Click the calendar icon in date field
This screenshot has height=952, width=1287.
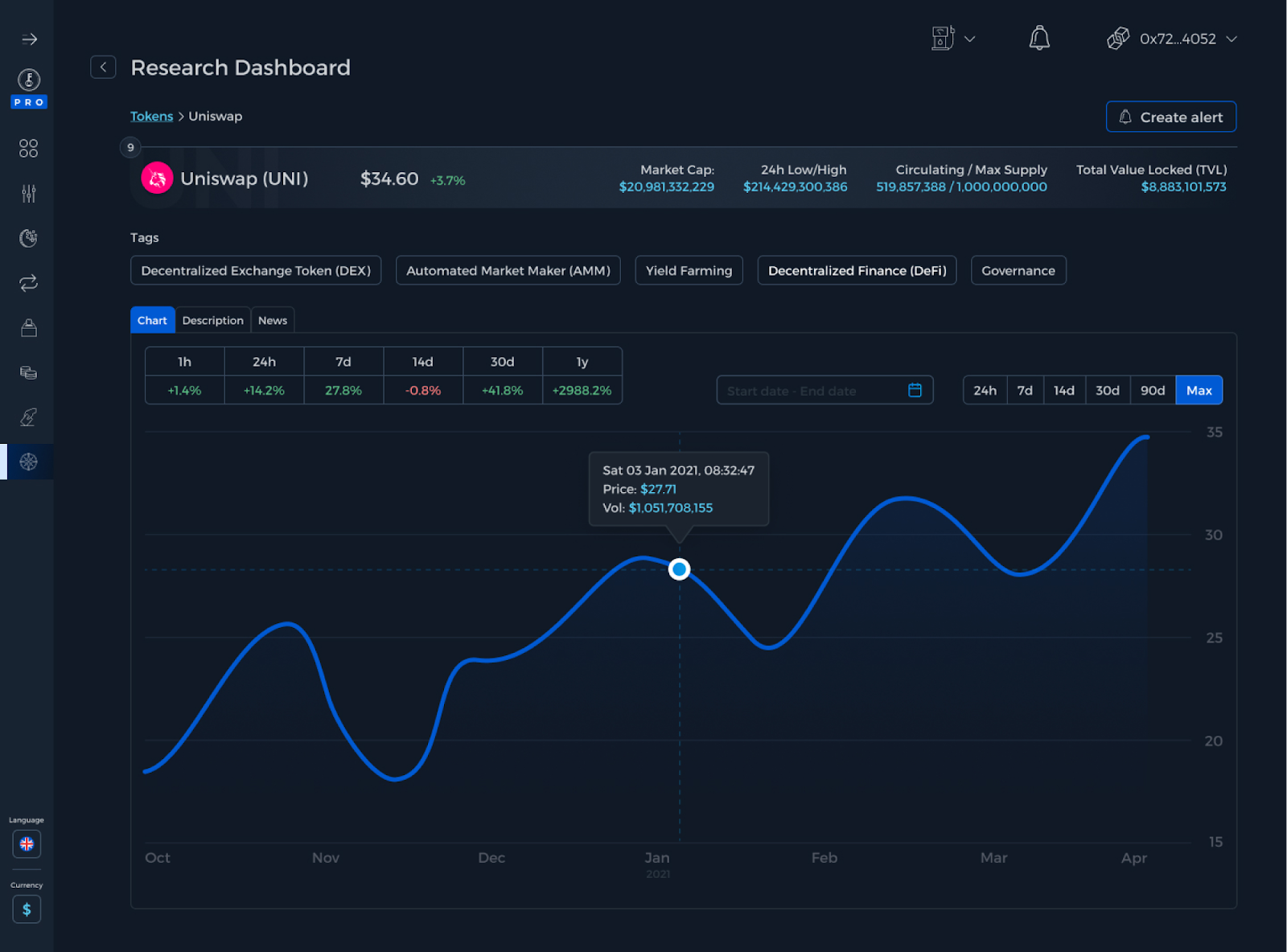(915, 390)
